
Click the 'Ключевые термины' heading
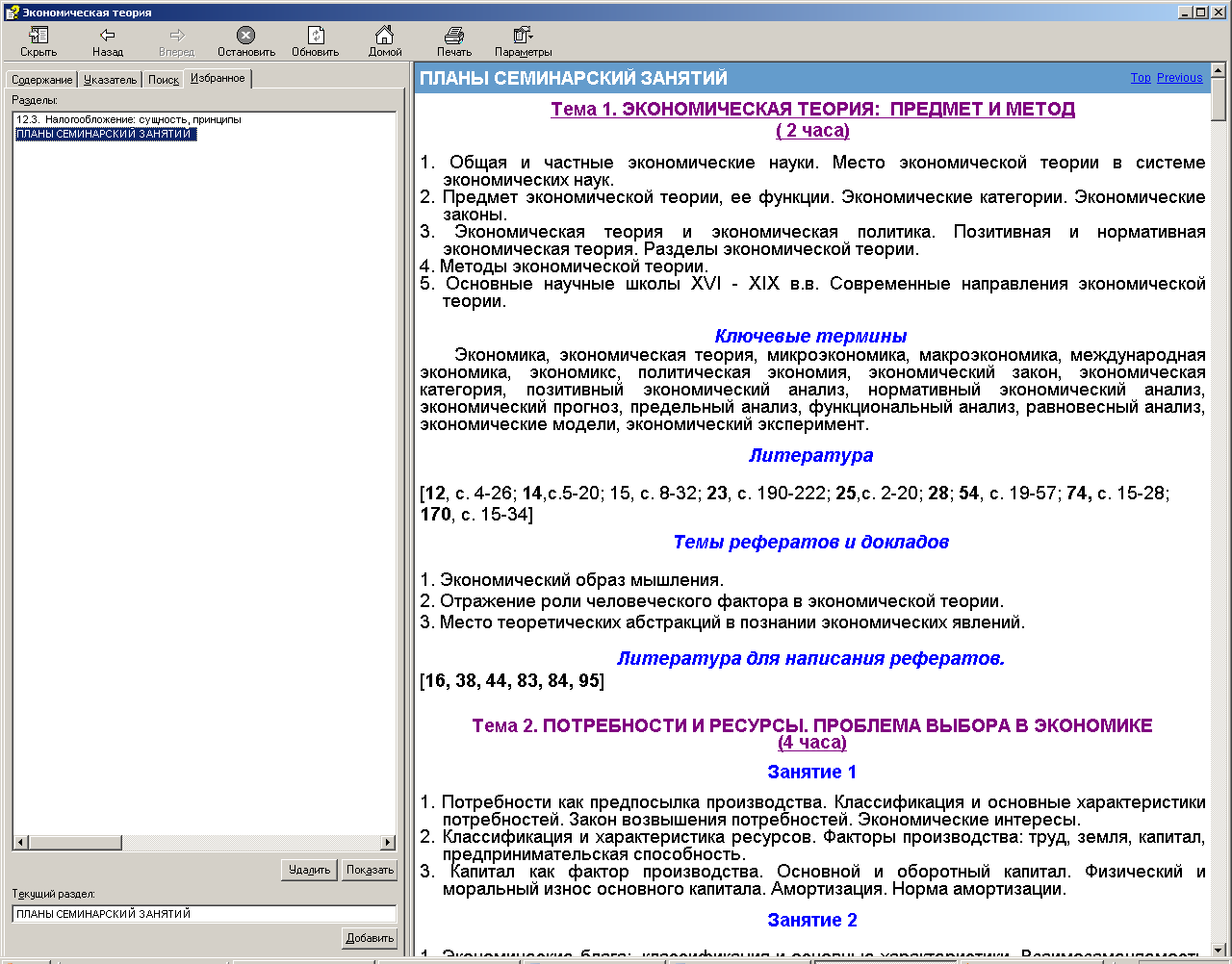point(810,336)
